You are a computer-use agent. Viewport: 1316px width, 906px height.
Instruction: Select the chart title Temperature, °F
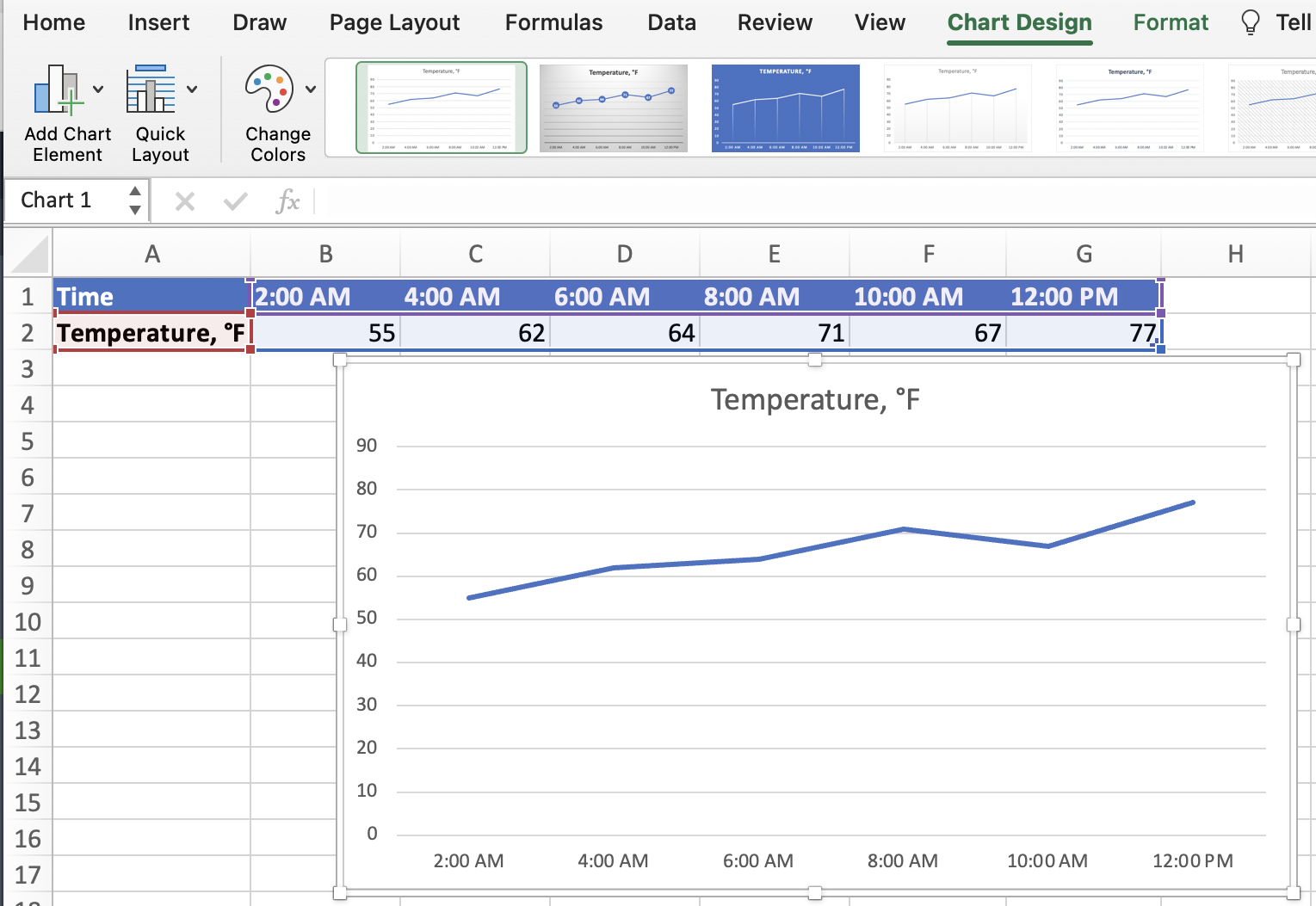coord(814,400)
